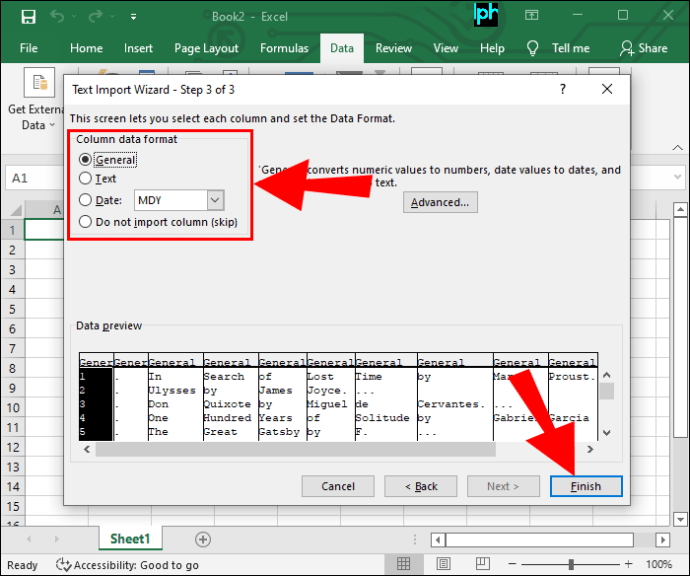Open the MDY date order dropdown
The height and width of the screenshot is (576, 690).
(215, 200)
